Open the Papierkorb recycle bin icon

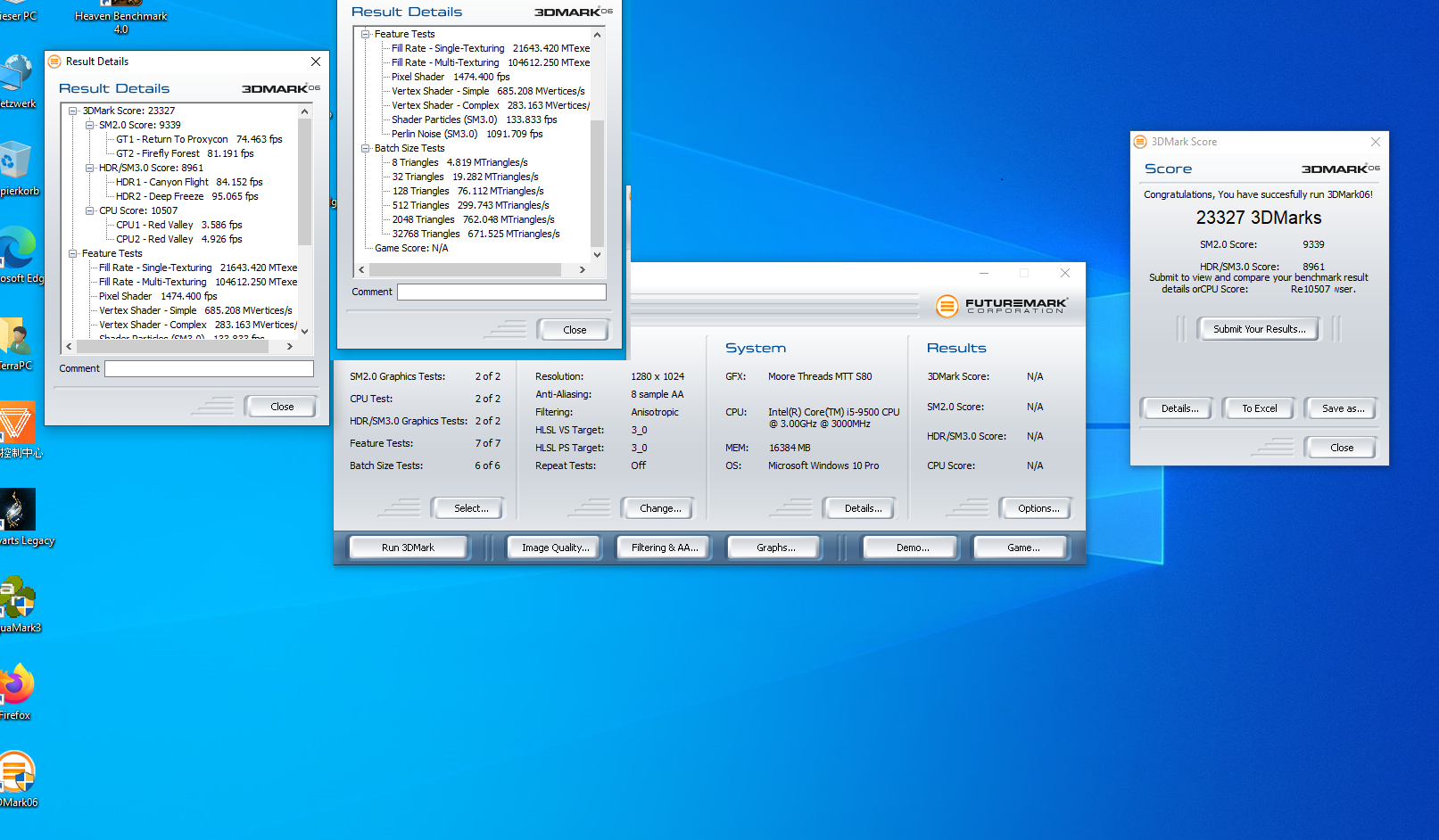point(16,168)
